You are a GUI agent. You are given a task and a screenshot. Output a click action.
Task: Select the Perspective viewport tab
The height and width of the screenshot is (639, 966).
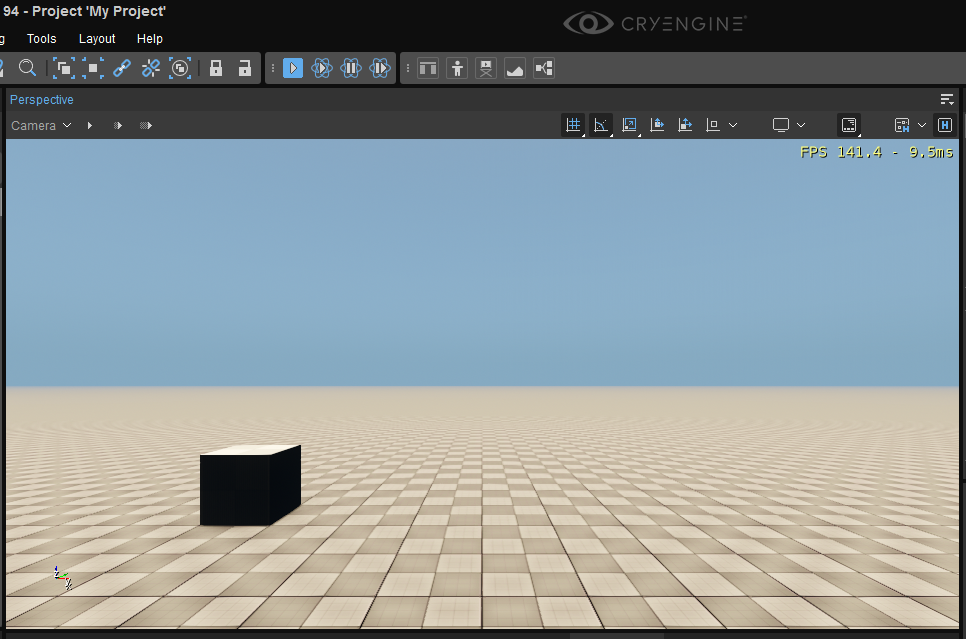coord(41,100)
